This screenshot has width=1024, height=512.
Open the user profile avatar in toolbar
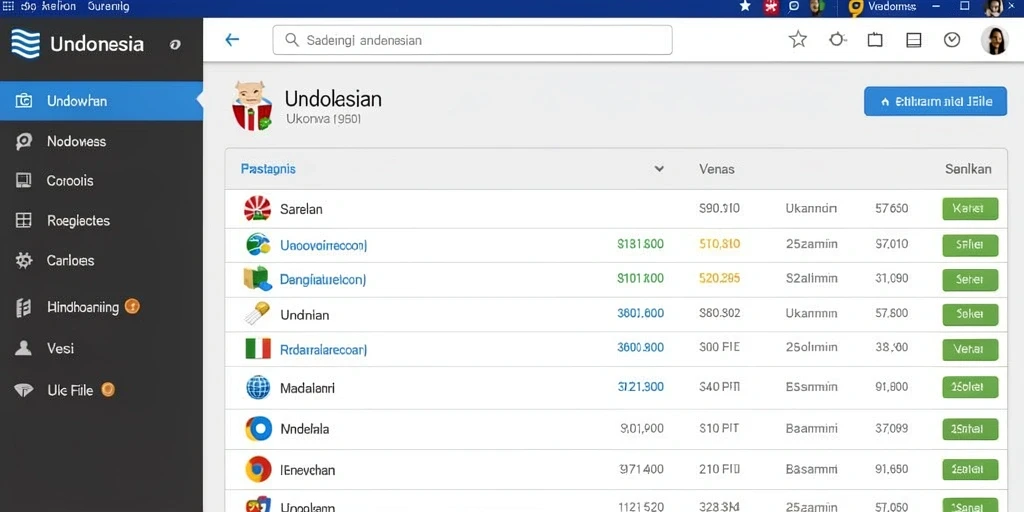pyautogui.click(x=995, y=40)
